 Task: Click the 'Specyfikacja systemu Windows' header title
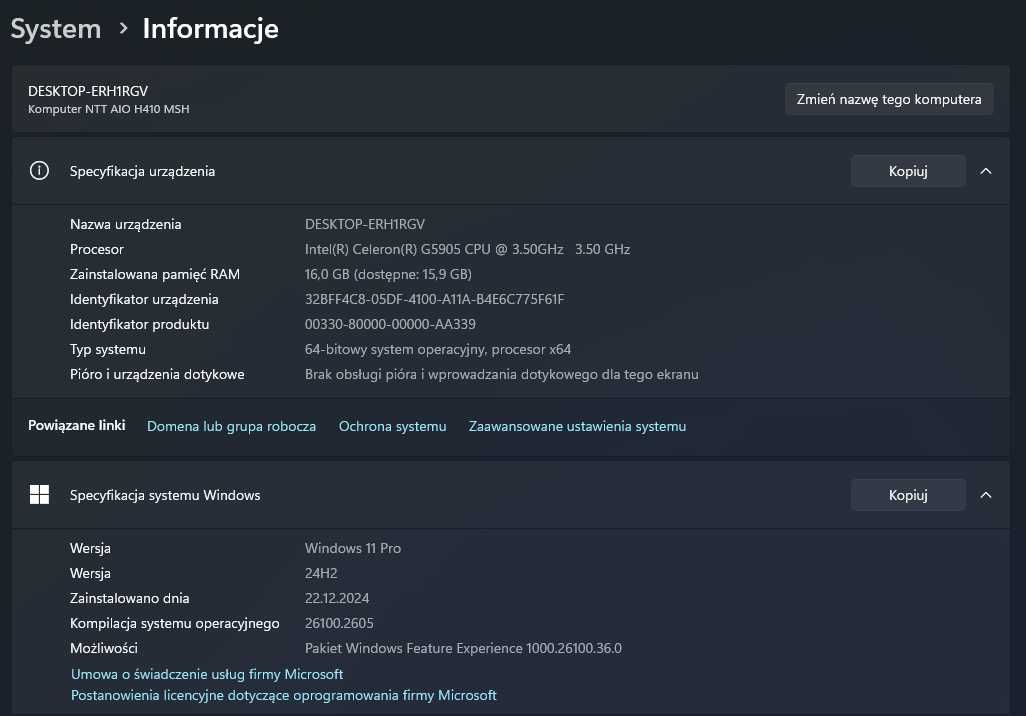coord(165,495)
